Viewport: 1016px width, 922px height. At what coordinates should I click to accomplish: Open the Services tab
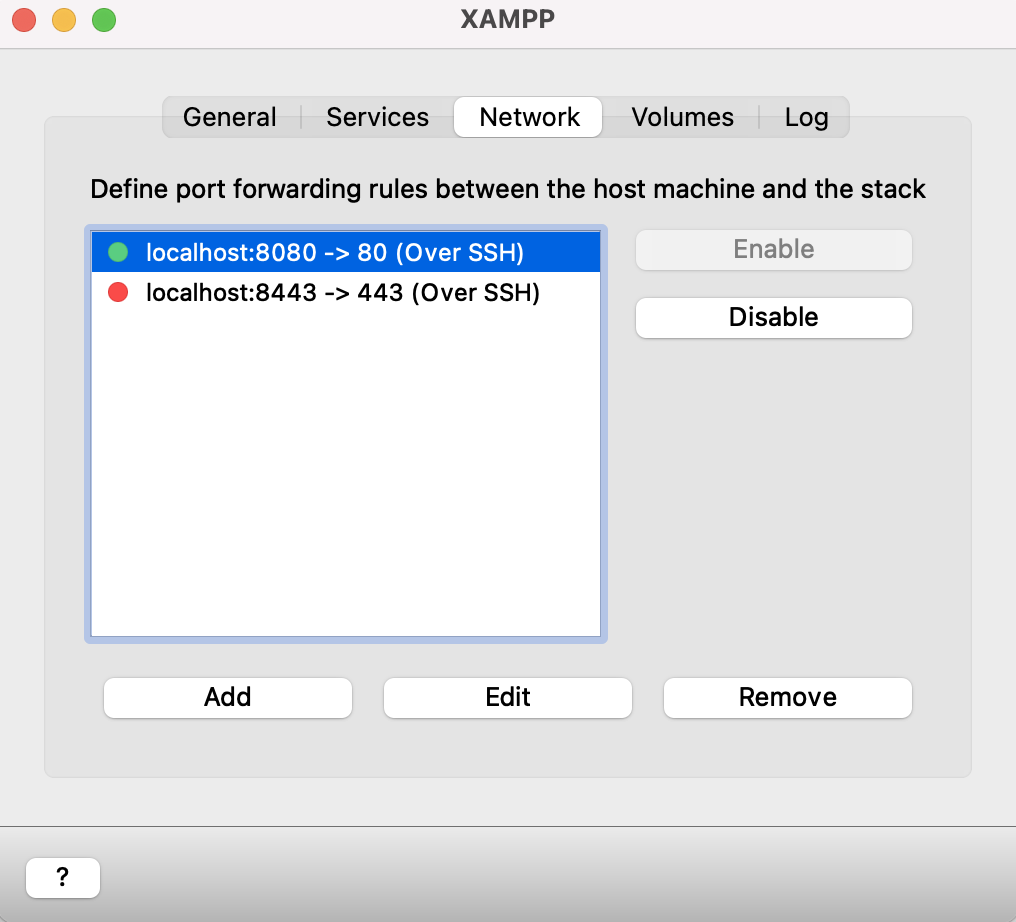[378, 117]
